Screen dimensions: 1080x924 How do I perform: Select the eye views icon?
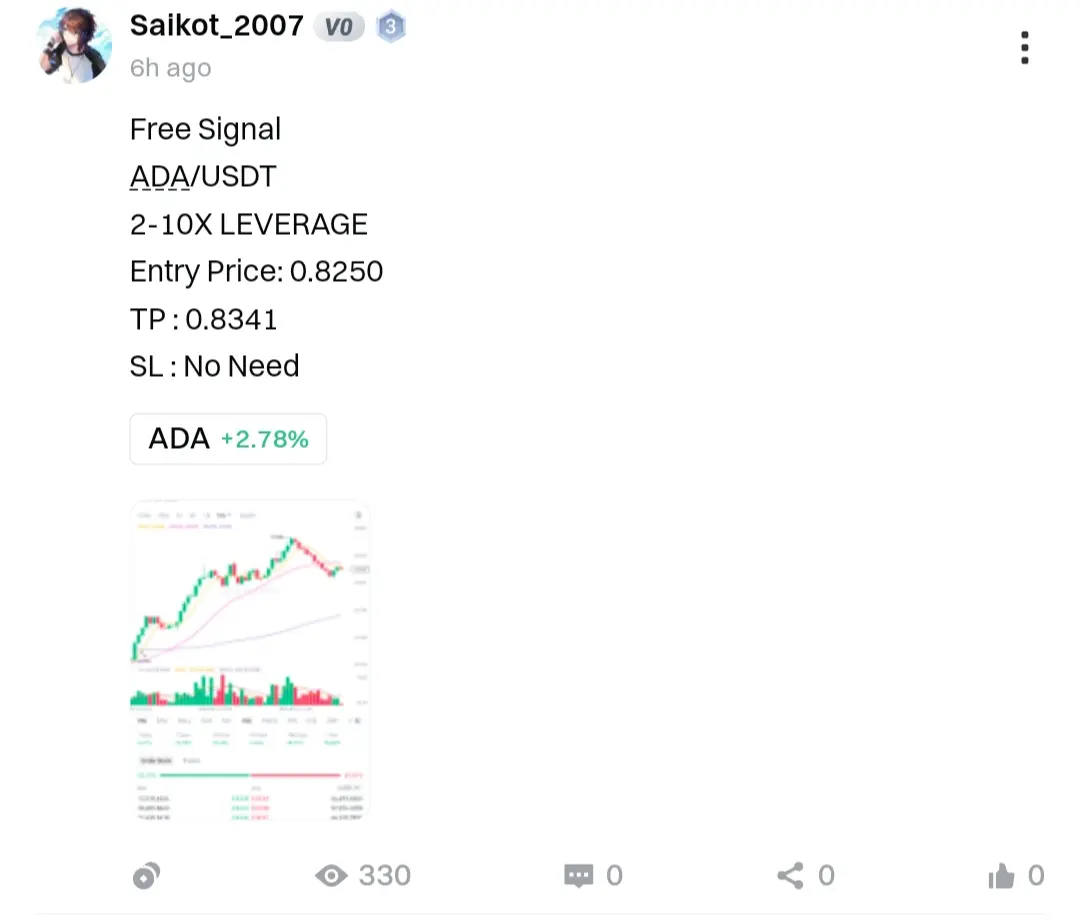331,876
